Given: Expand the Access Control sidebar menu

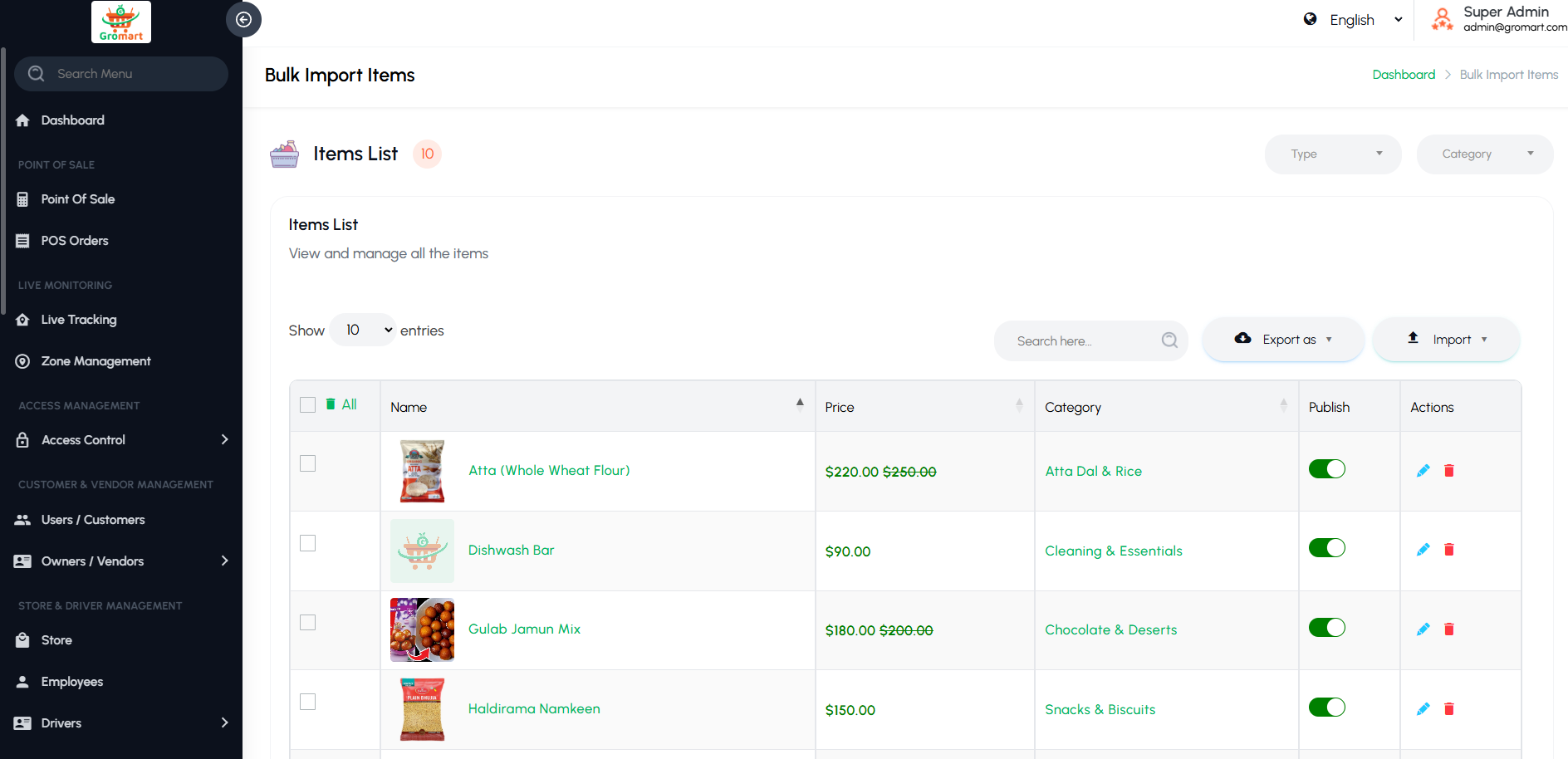Looking at the screenshot, I should [x=121, y=440].
